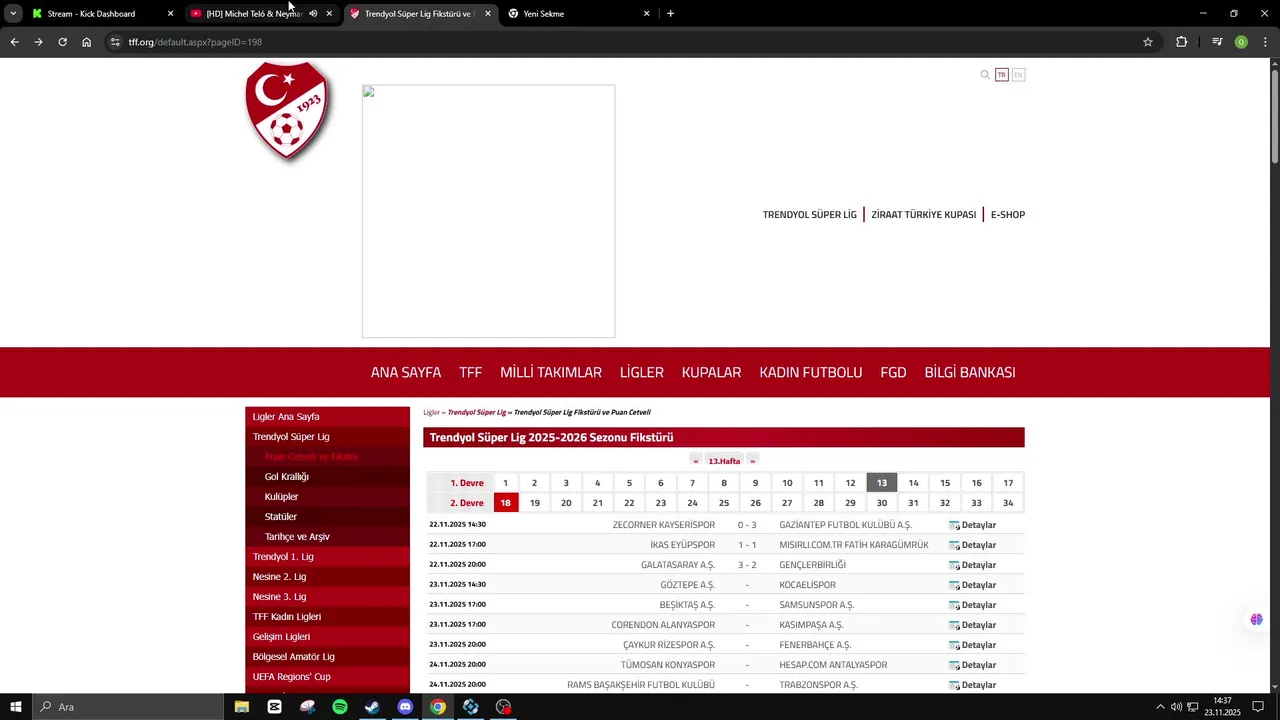Go back with the browser back arrow
1280x720 pixels.
coord(14,42)
